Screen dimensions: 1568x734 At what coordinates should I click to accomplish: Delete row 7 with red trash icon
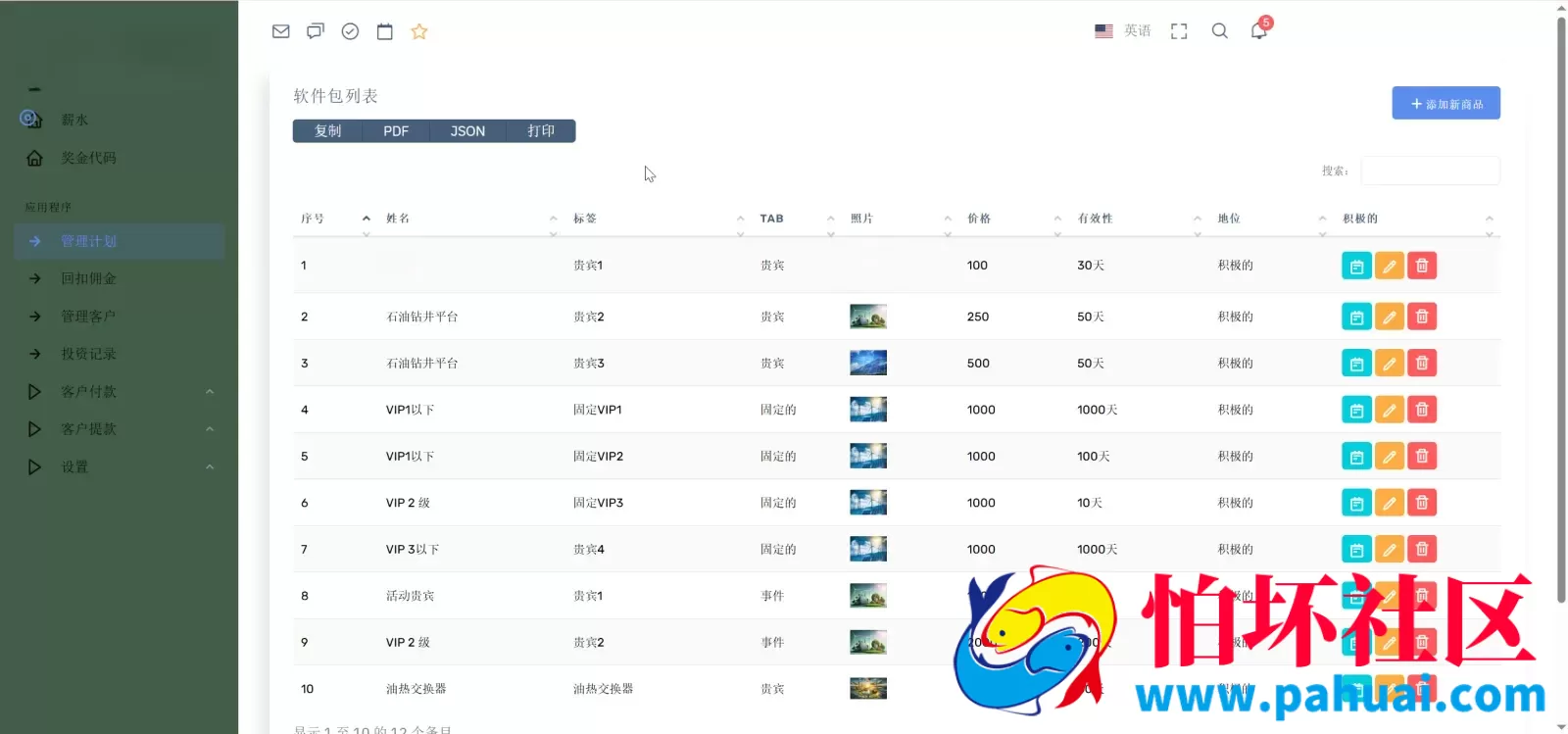tap(1422, 550)
